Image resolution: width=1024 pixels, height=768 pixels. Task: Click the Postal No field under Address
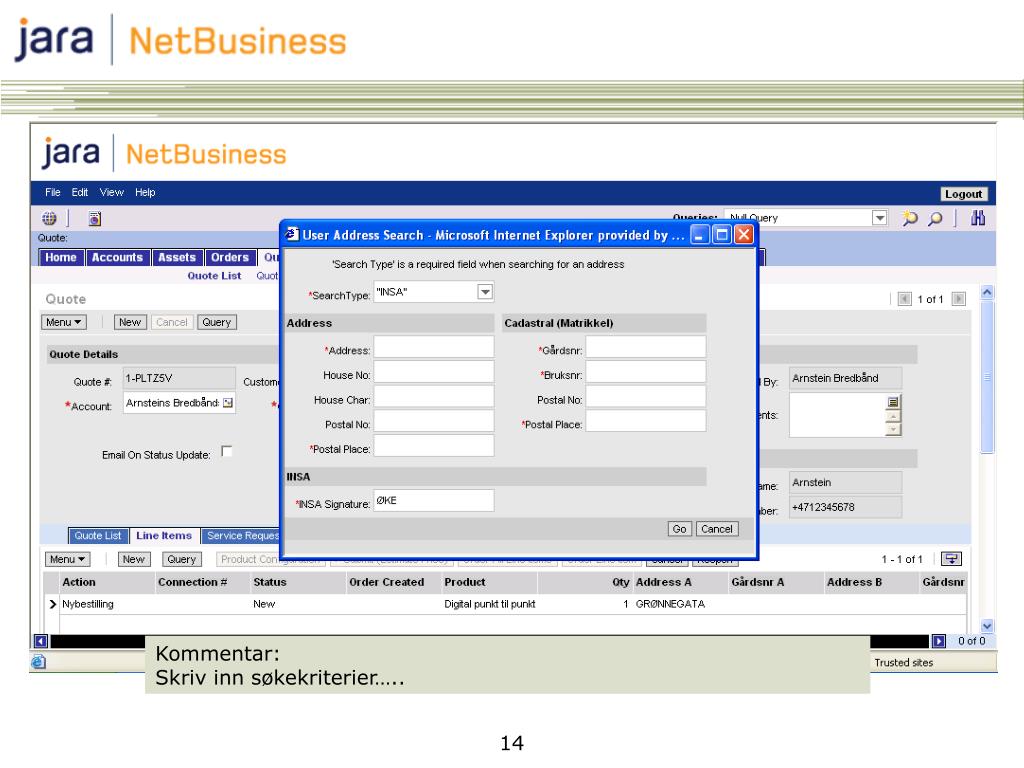[x=434, y=421]
